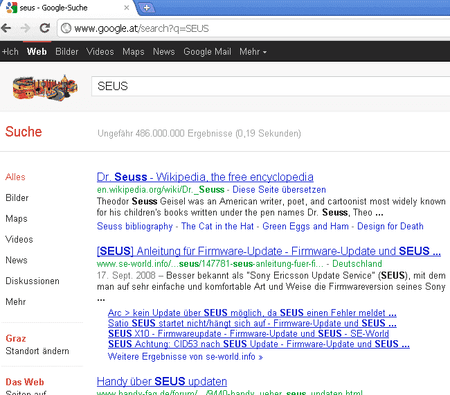Click the browser back arrow

coord(6,28)
